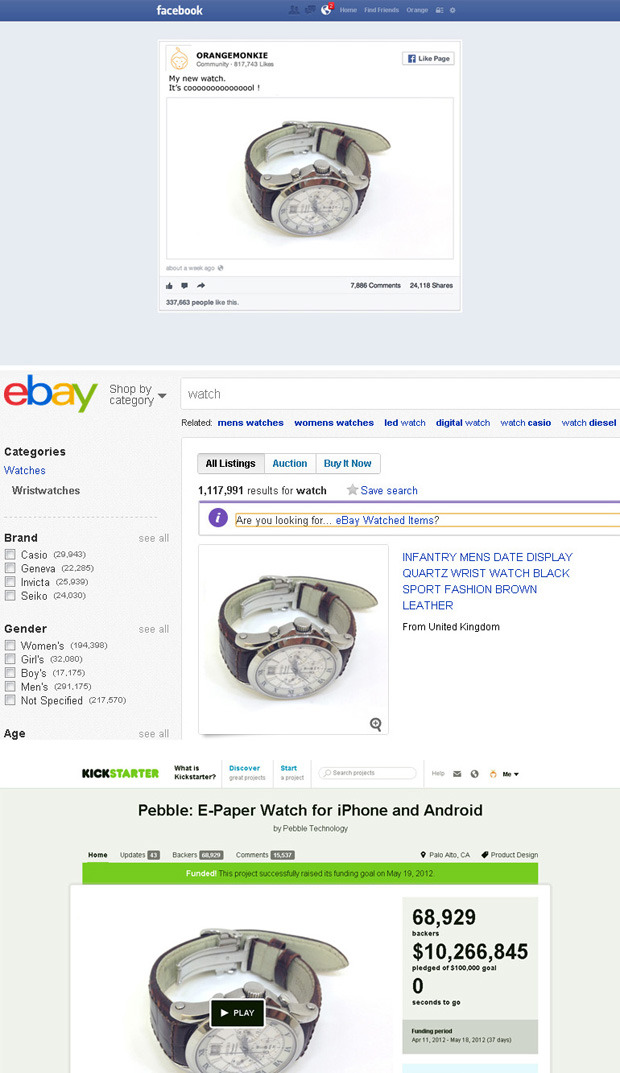The image size is (620, 1073).
Task: Click the magnifier zoom icon on eBay listing image
Action: click(x=376, y=724)
